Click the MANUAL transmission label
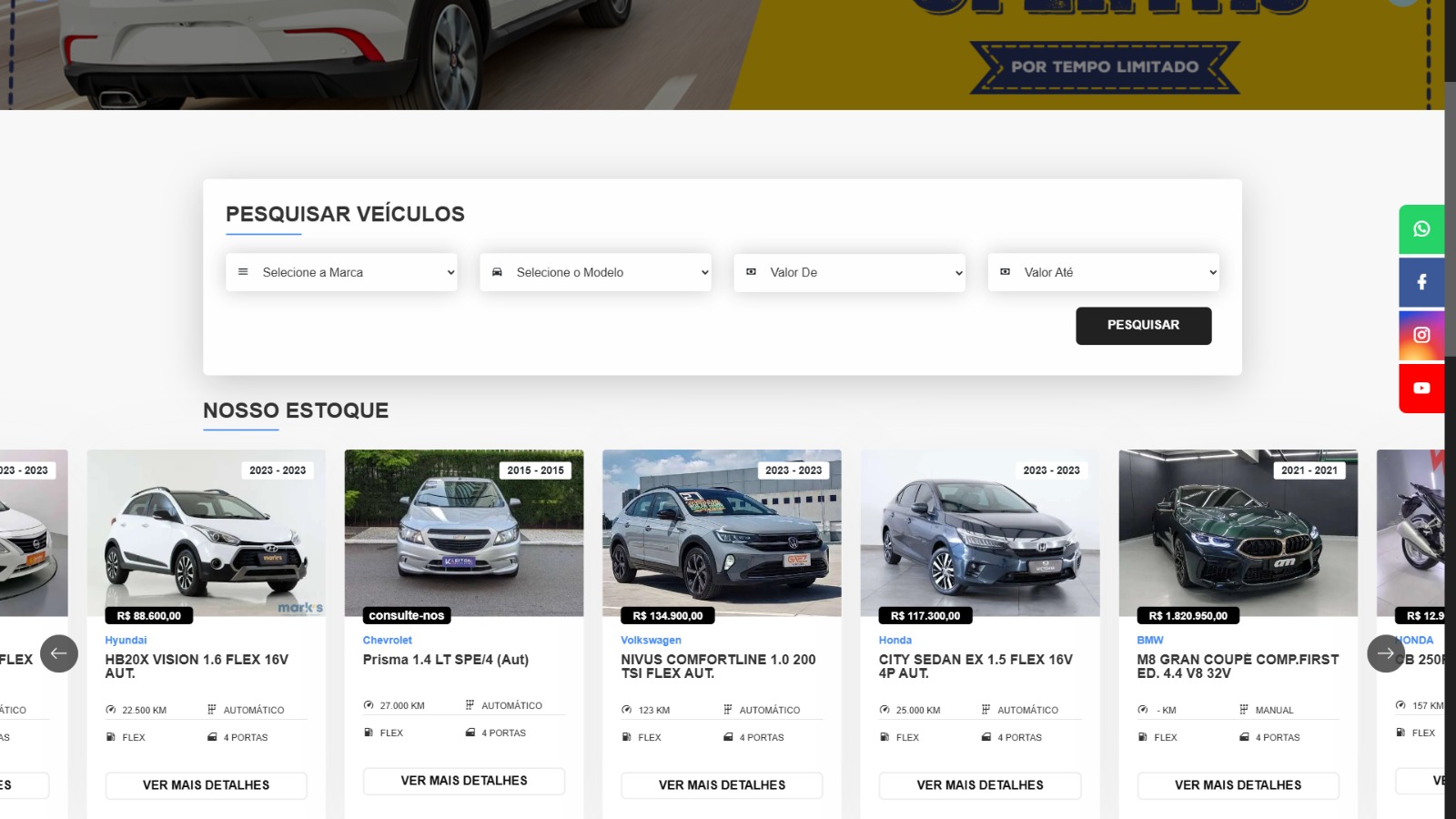Viewport: 1456px width, 819px height. 1274,710
